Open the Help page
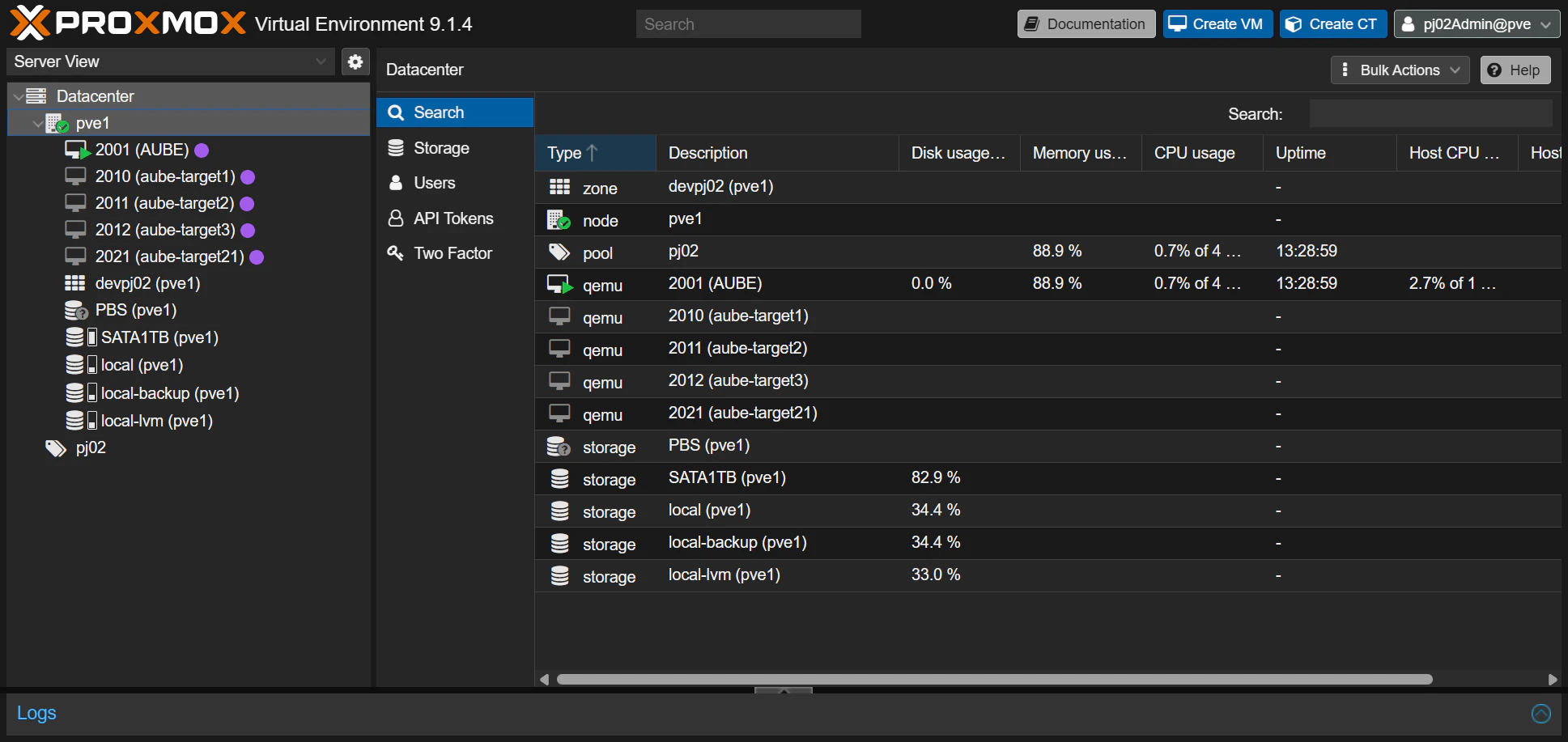Image resolution: width=1568 pixels, height=742 pixels. coord(1515,70)
